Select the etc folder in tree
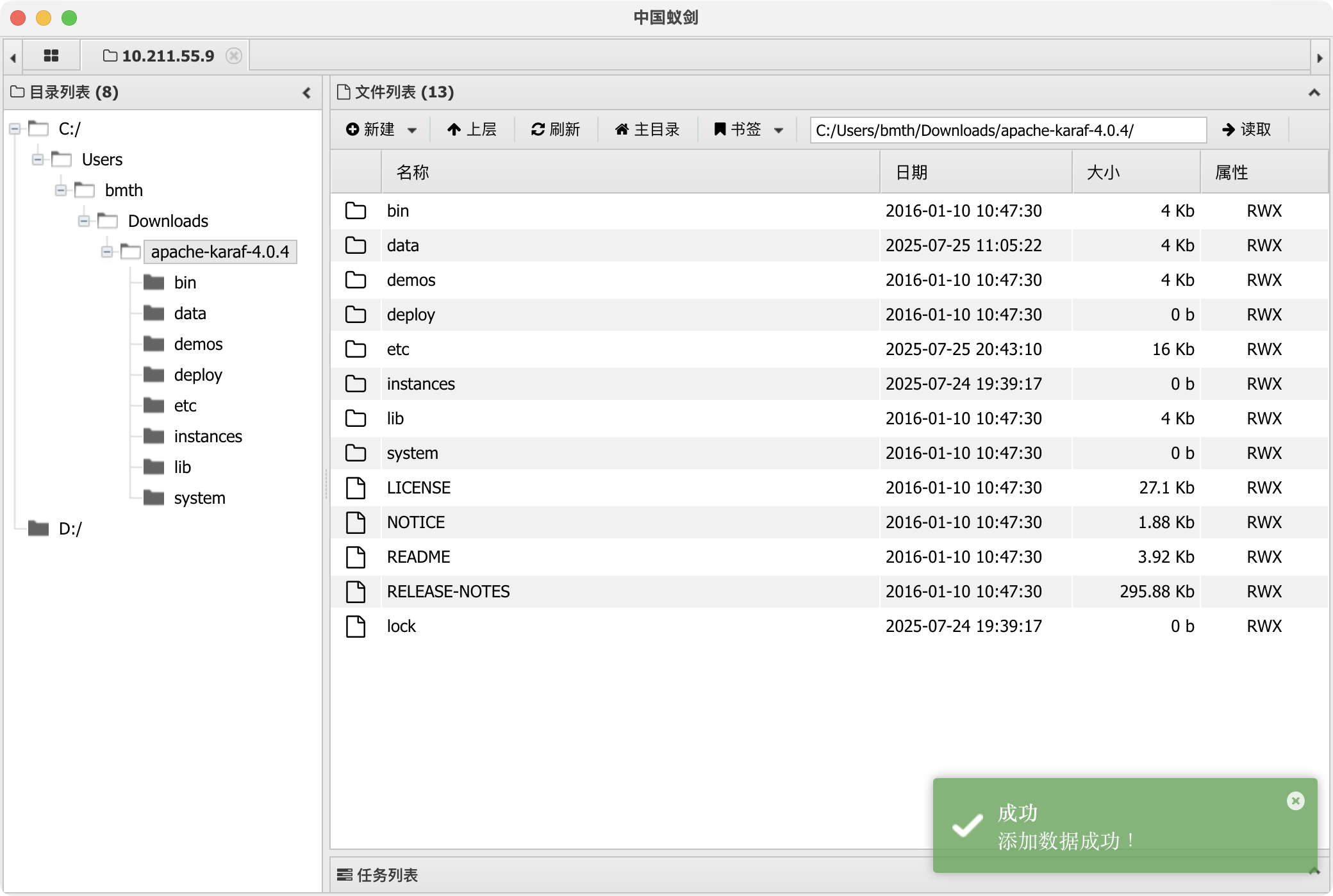 point(185,406)
